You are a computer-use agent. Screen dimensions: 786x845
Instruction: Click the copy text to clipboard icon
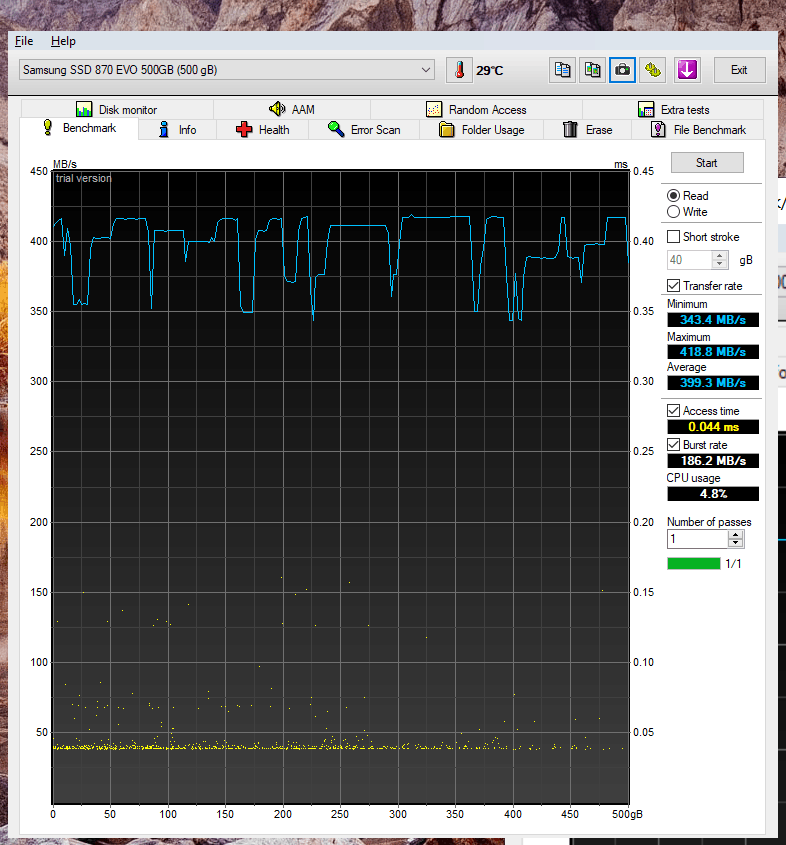[x=562, y=70]
